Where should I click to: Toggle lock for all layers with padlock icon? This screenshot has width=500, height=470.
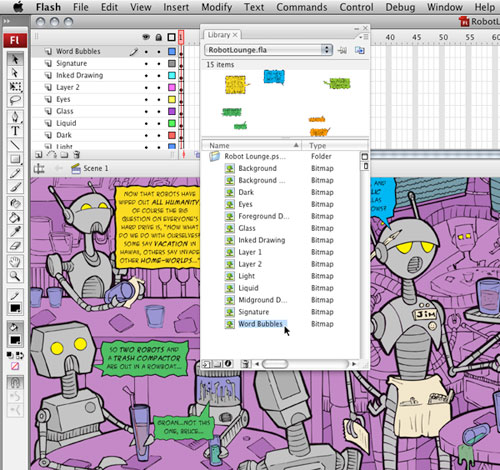[x=159, y=37]
